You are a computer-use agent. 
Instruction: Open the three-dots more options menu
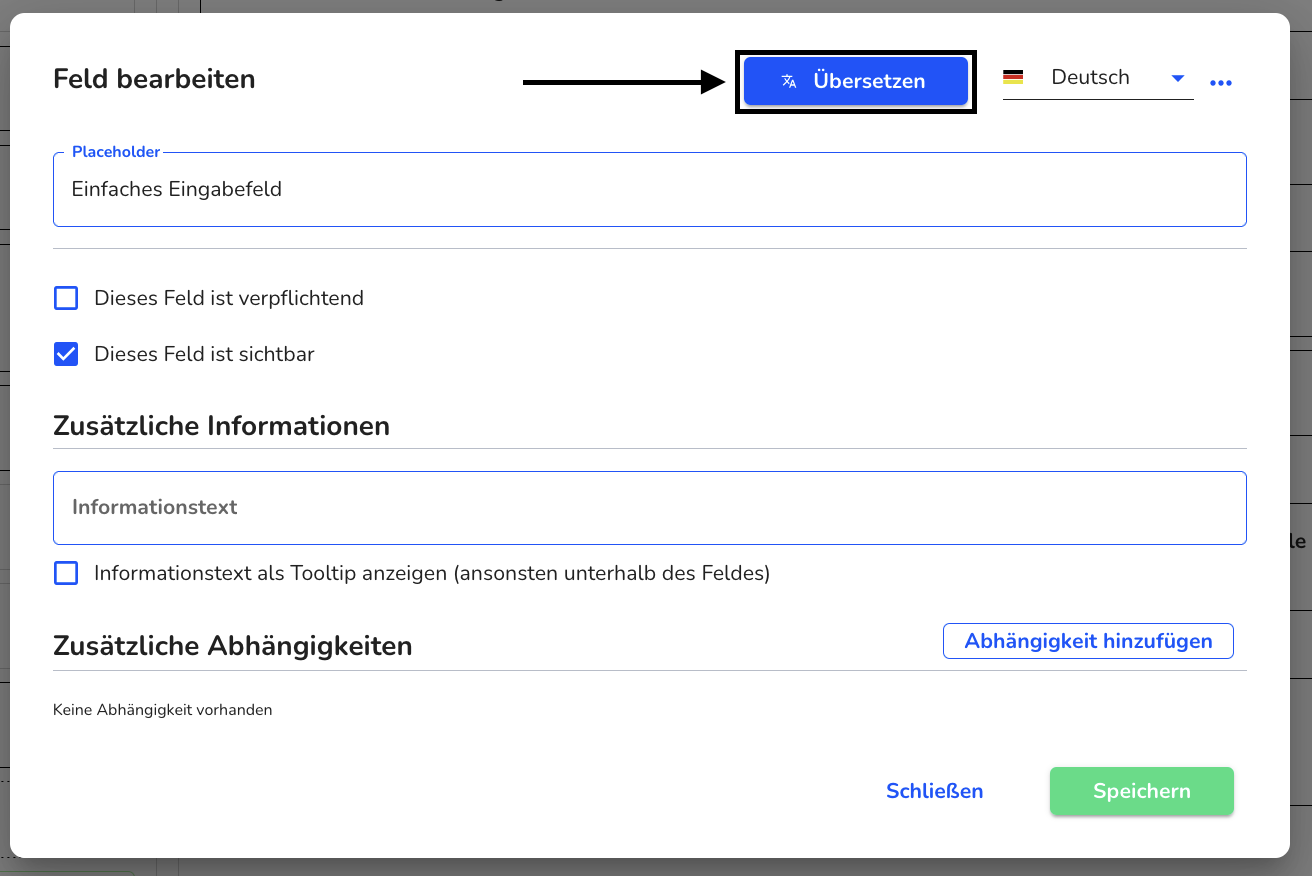[x=1221, y=83]
